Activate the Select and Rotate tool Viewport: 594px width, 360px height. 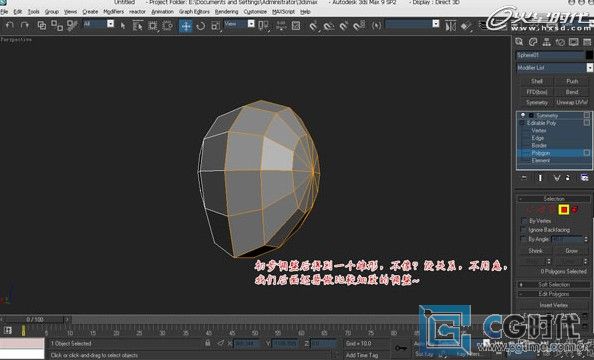click(201, 25)
